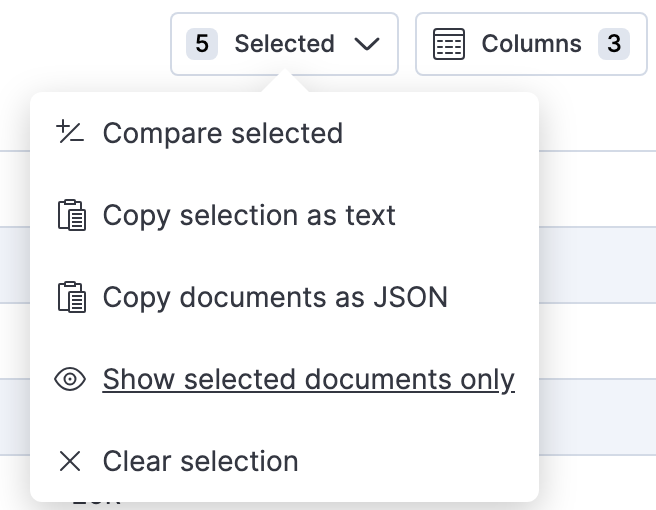Click the number 5 badge on Selected button
Image resolution: width=656 pixels, height=510 pixels.
pos(202,44)
